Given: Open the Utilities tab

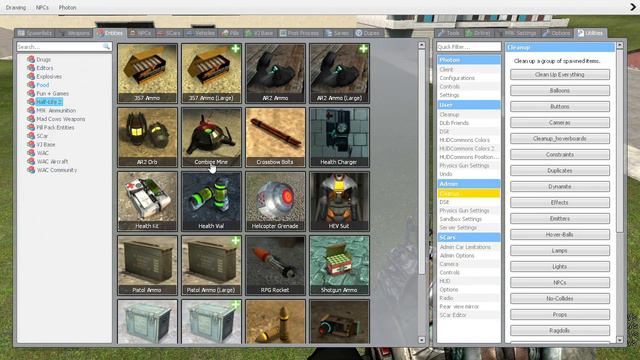Looking at the screenshot, I should (590, 33).
